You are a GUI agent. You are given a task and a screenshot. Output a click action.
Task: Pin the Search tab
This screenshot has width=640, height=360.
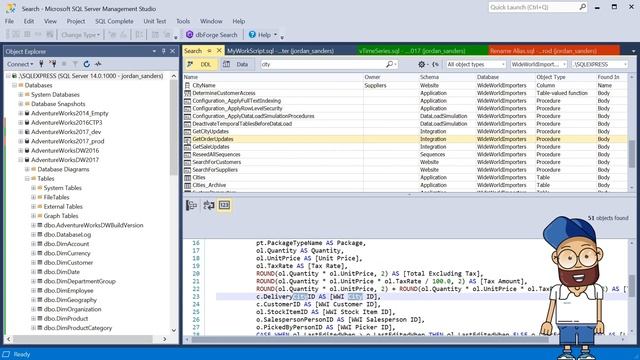coord(209,51)
